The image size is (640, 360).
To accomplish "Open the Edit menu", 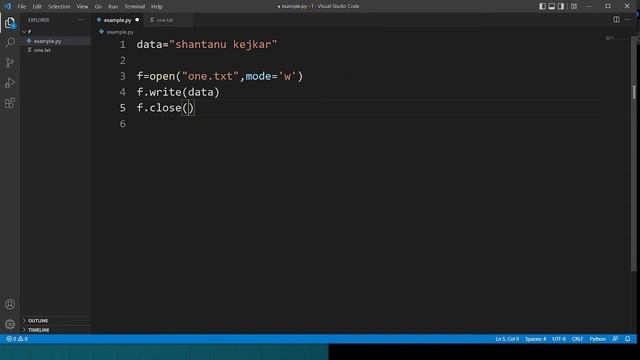I will click(x=37, y=7).
